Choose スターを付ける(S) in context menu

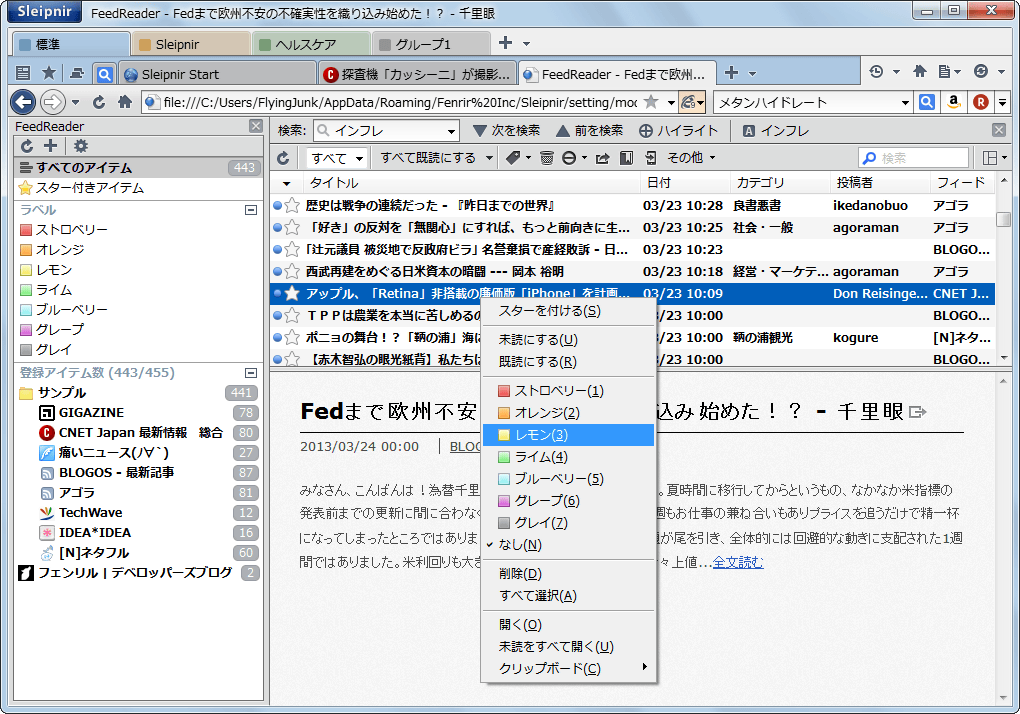568,311
